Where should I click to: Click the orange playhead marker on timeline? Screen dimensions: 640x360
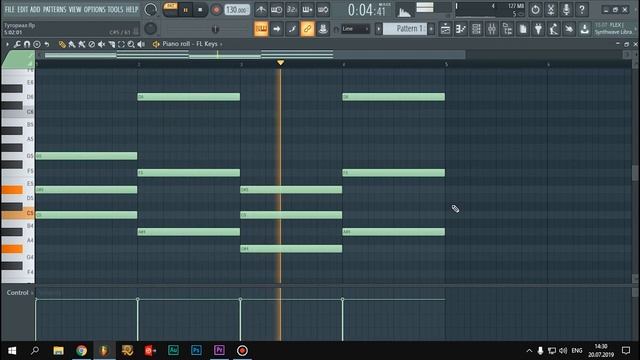[280, 63]
